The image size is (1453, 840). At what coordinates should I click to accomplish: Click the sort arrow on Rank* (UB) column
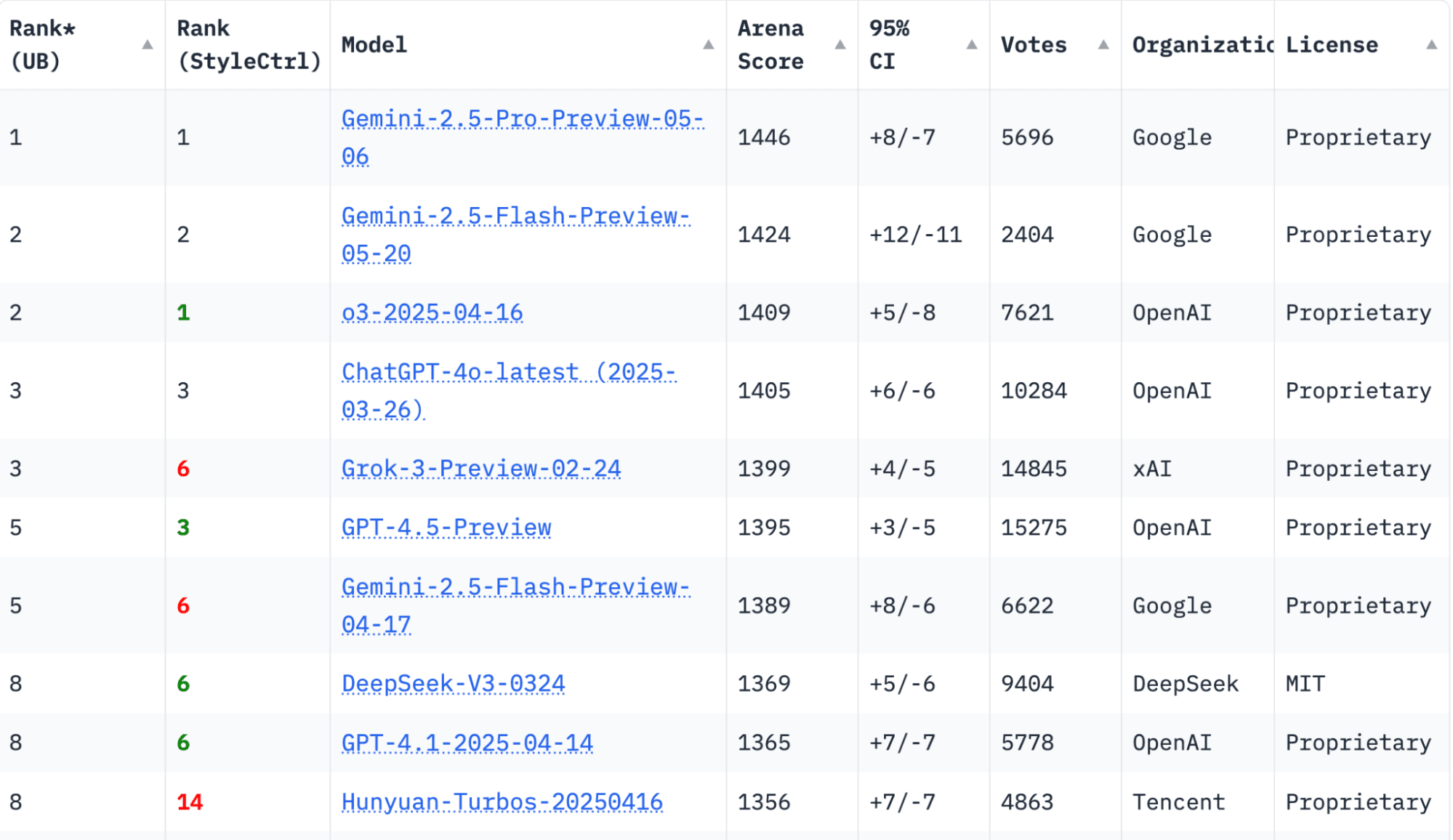148,44
